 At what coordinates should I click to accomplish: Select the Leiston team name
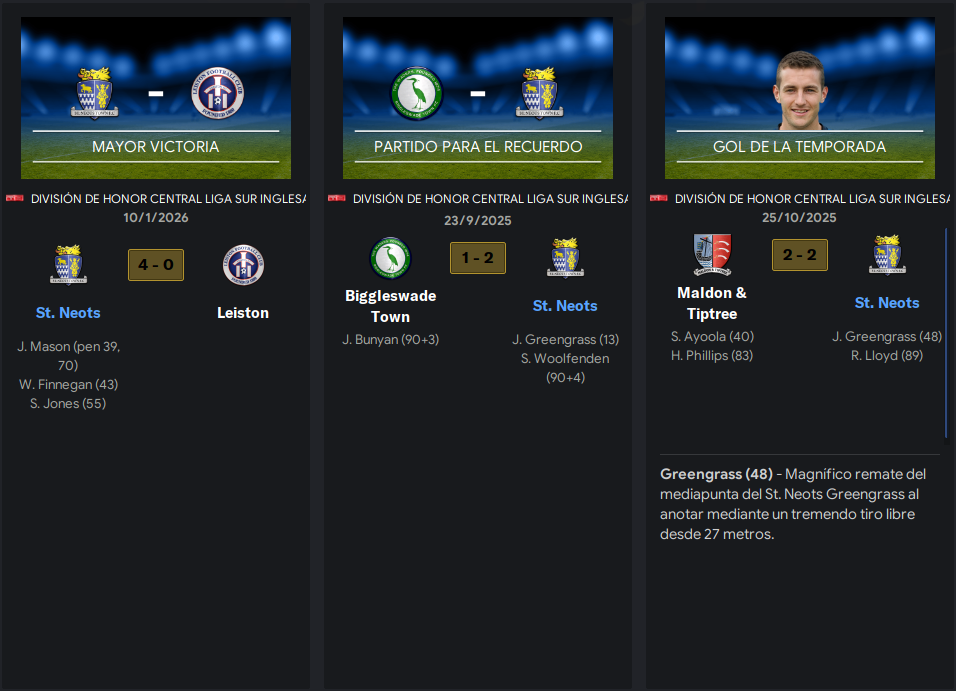click(243, 313)
